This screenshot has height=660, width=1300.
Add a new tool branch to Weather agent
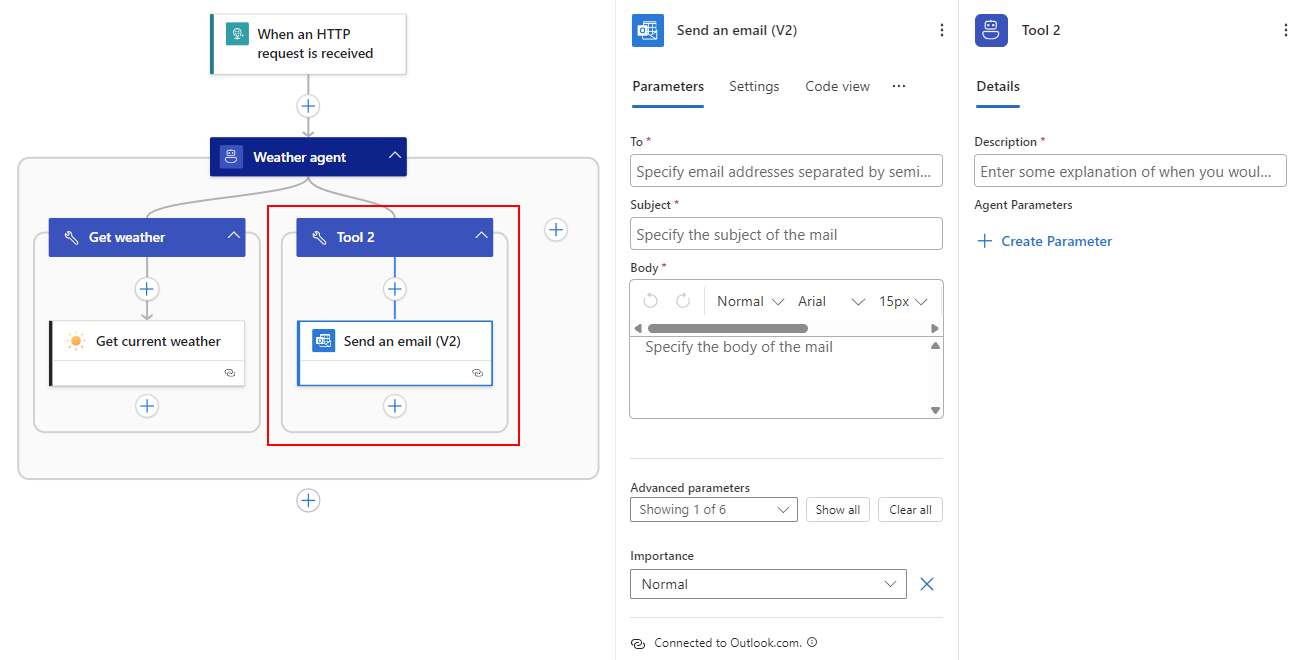click(x=556, y=230)
